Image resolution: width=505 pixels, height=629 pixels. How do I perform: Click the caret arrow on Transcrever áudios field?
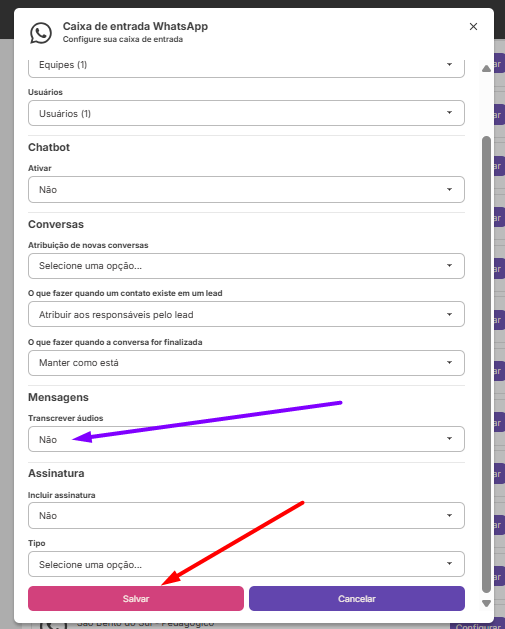click(x=449, y=439)
